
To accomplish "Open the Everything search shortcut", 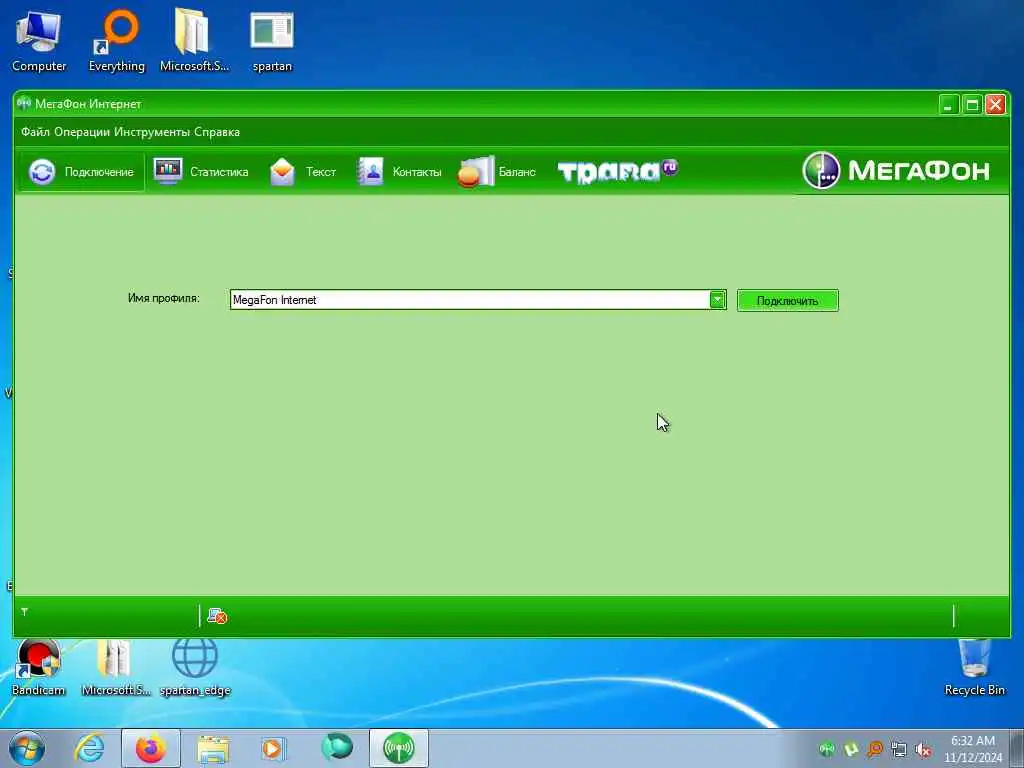I will pos(117,42).
